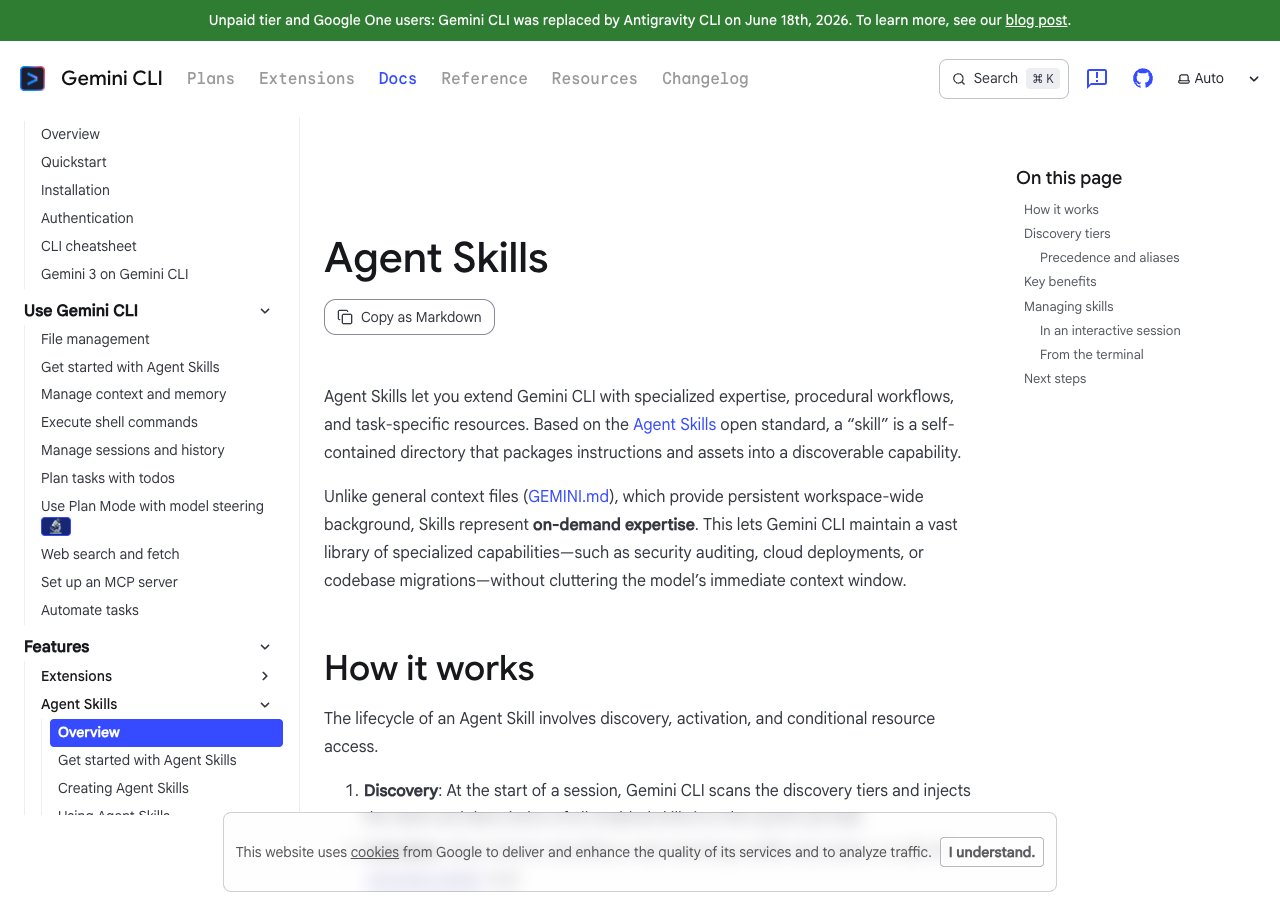Collapse the Use Gemini CLI section

click(265, 311)
